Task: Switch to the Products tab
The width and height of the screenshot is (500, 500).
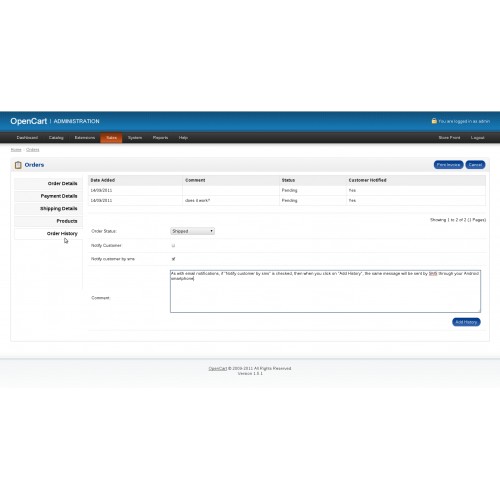Action: pyautogui.click(x=48, y=221)
